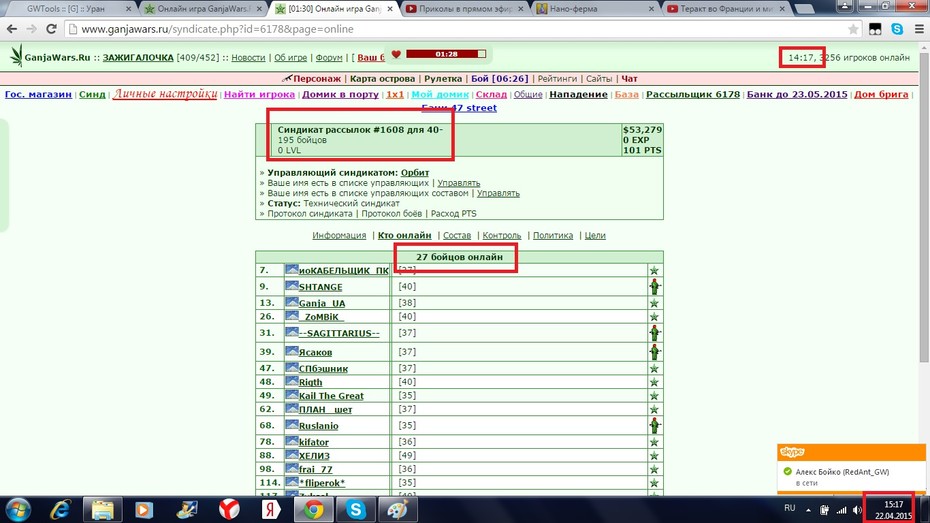This screenshot has height=523, width=930.
Task: Click the red health progress bar
Action: click(x=446, y=54)
